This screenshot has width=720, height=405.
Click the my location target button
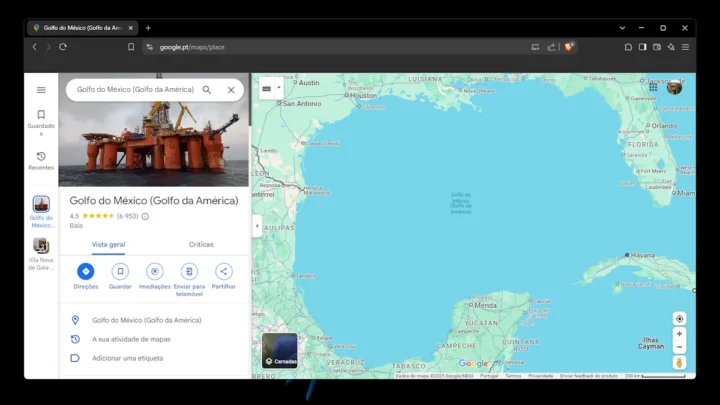point(680,319)
